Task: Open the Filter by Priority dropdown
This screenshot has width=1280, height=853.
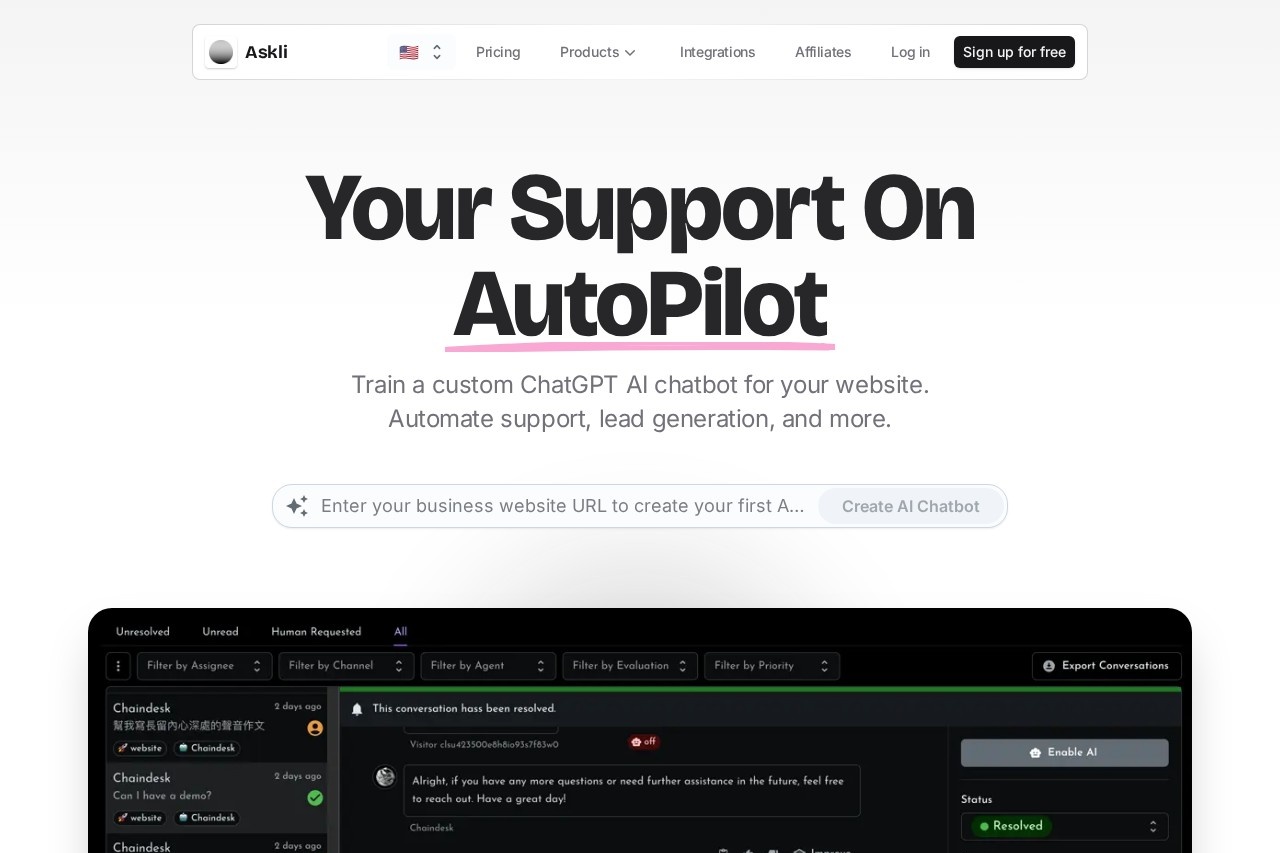Action: coord(772,666)
